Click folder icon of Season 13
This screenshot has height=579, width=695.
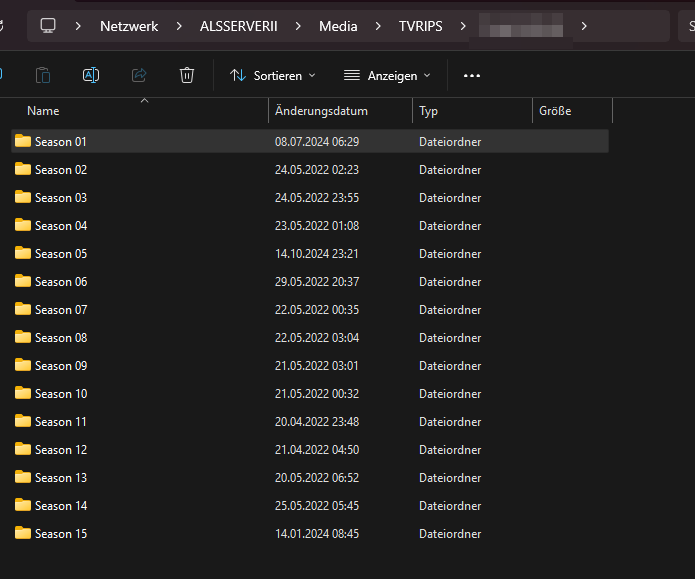pyautogui.click(x=23, y=477)
